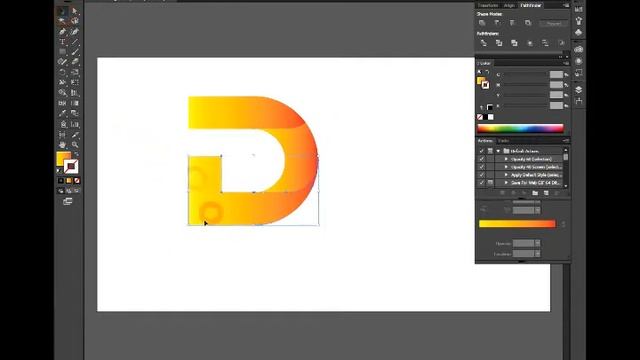640x360 pixels.
Task: Toggle dialog box for Default Actions set
Action: click(x=490, y=151)
